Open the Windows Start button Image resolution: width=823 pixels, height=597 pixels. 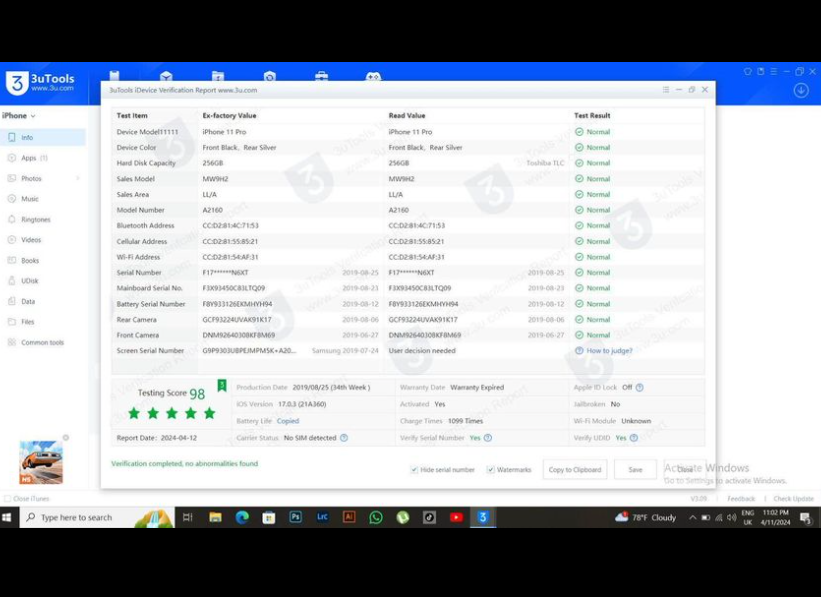click(x=7, y=517)
